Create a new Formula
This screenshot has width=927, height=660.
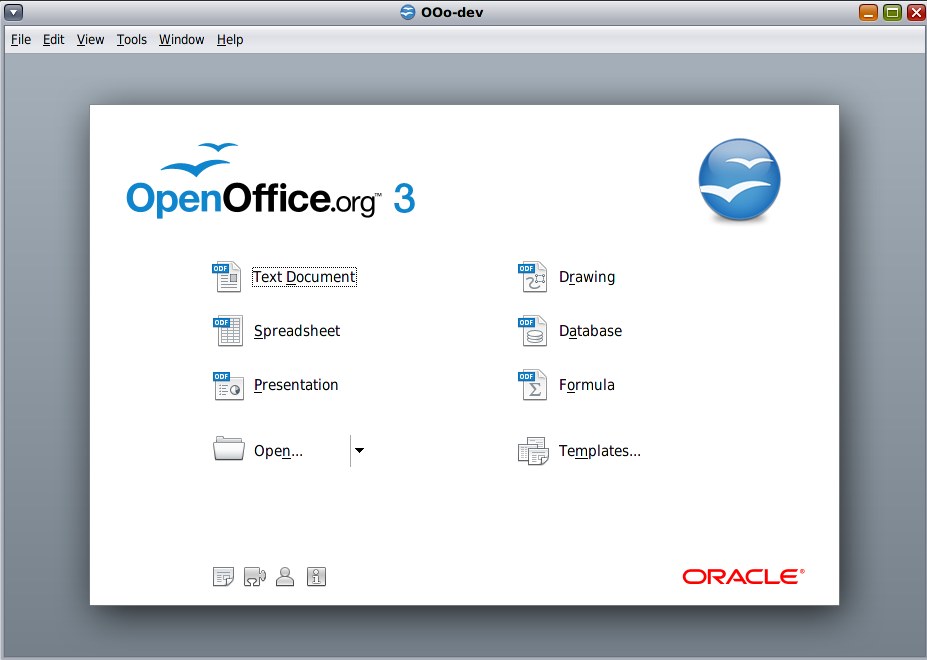(586, 385)
